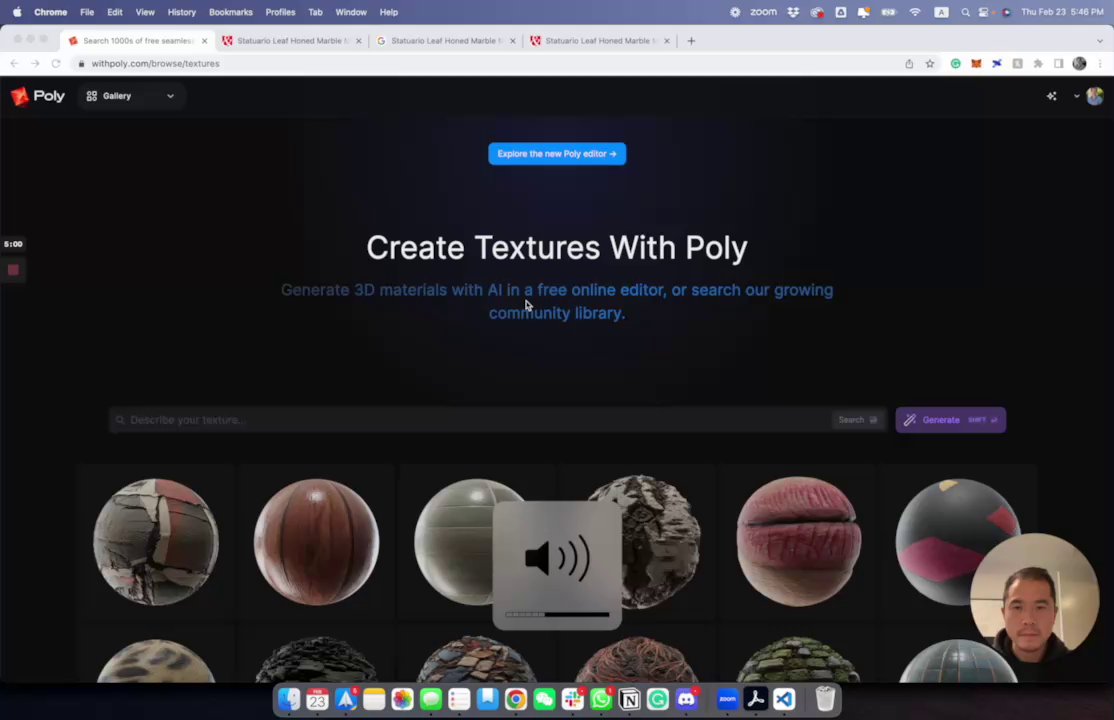Open the Dropbox menu bar icon
The height and width of the screenshot is (720, 1114).
793,12
